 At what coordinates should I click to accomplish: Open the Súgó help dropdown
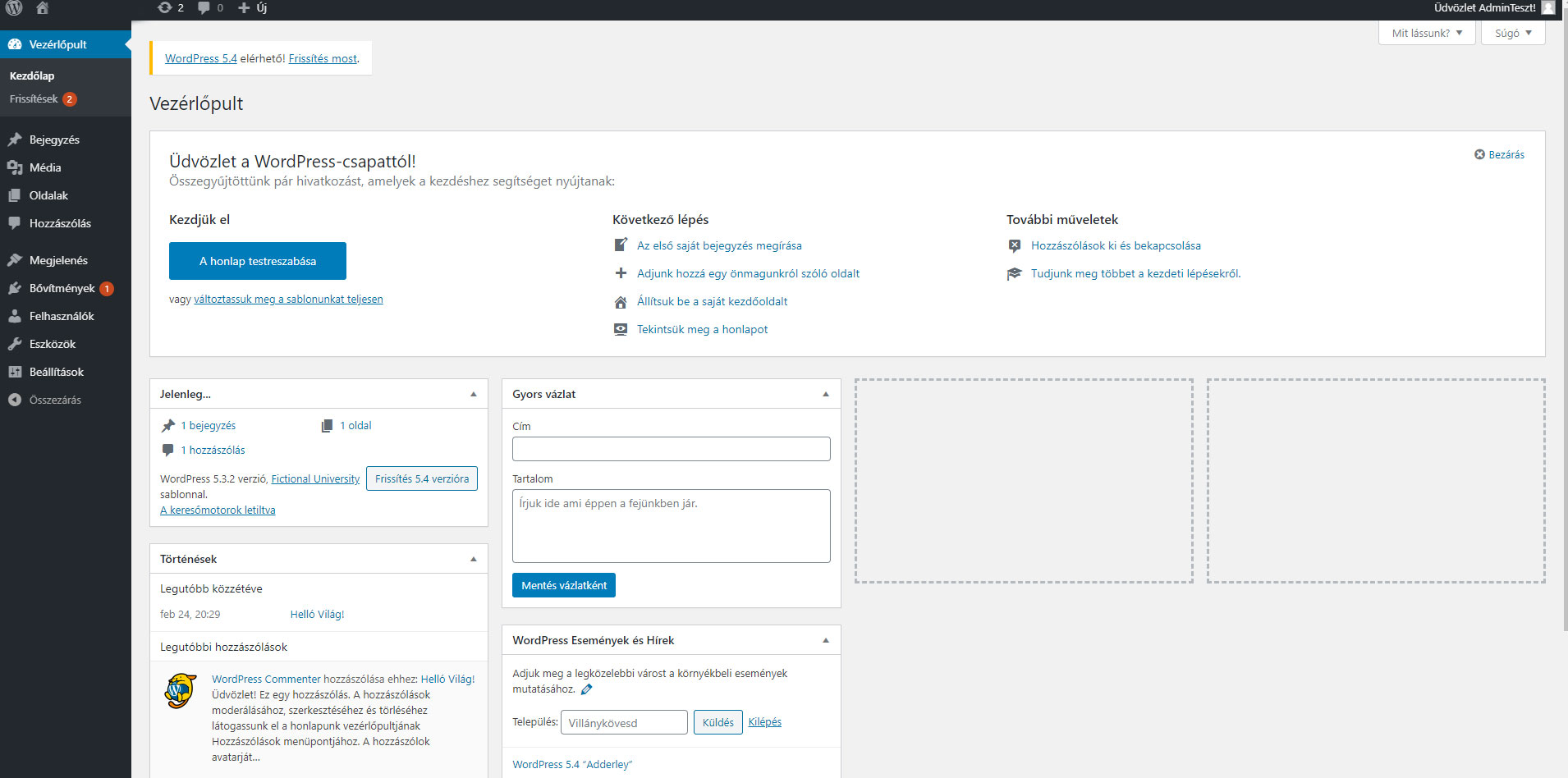[1513, 33]
